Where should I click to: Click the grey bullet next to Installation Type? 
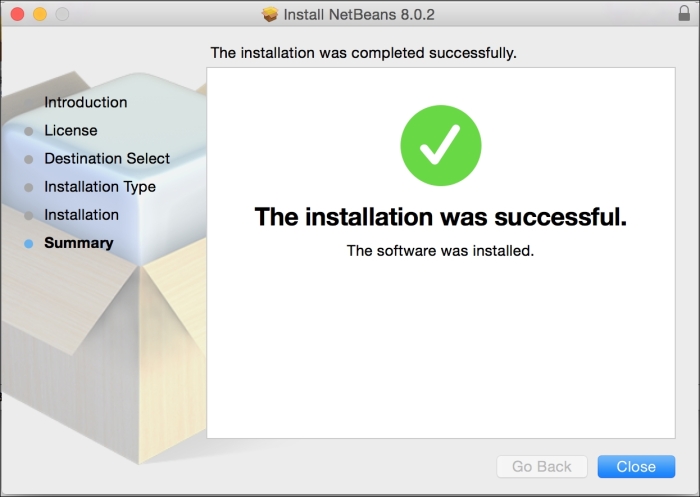pyautogui.click(x=29, y=188)
